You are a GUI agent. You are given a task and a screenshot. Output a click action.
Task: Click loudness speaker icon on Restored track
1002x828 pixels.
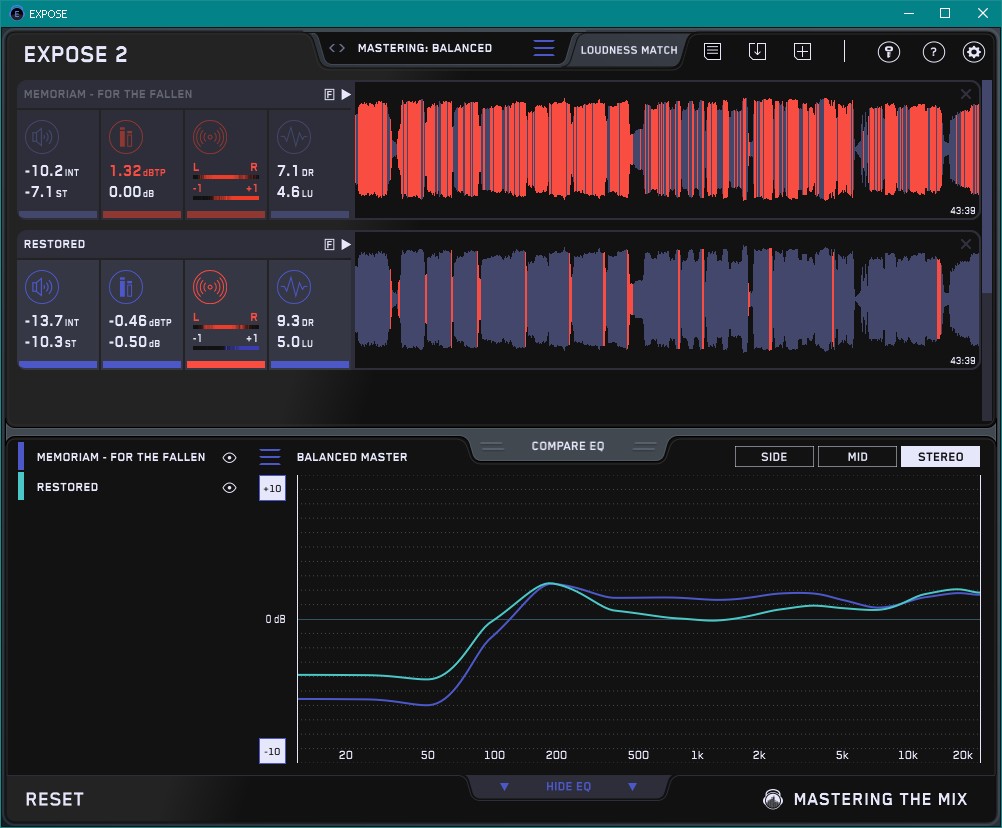coord(41,288)
